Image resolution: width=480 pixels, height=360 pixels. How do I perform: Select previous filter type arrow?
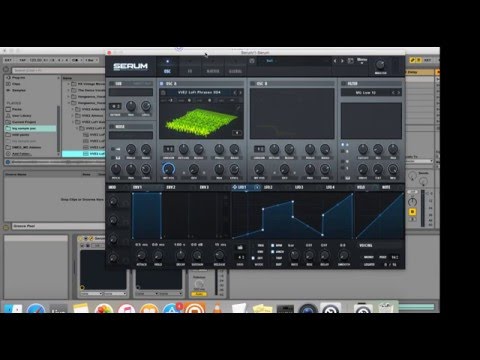point(393,92)
